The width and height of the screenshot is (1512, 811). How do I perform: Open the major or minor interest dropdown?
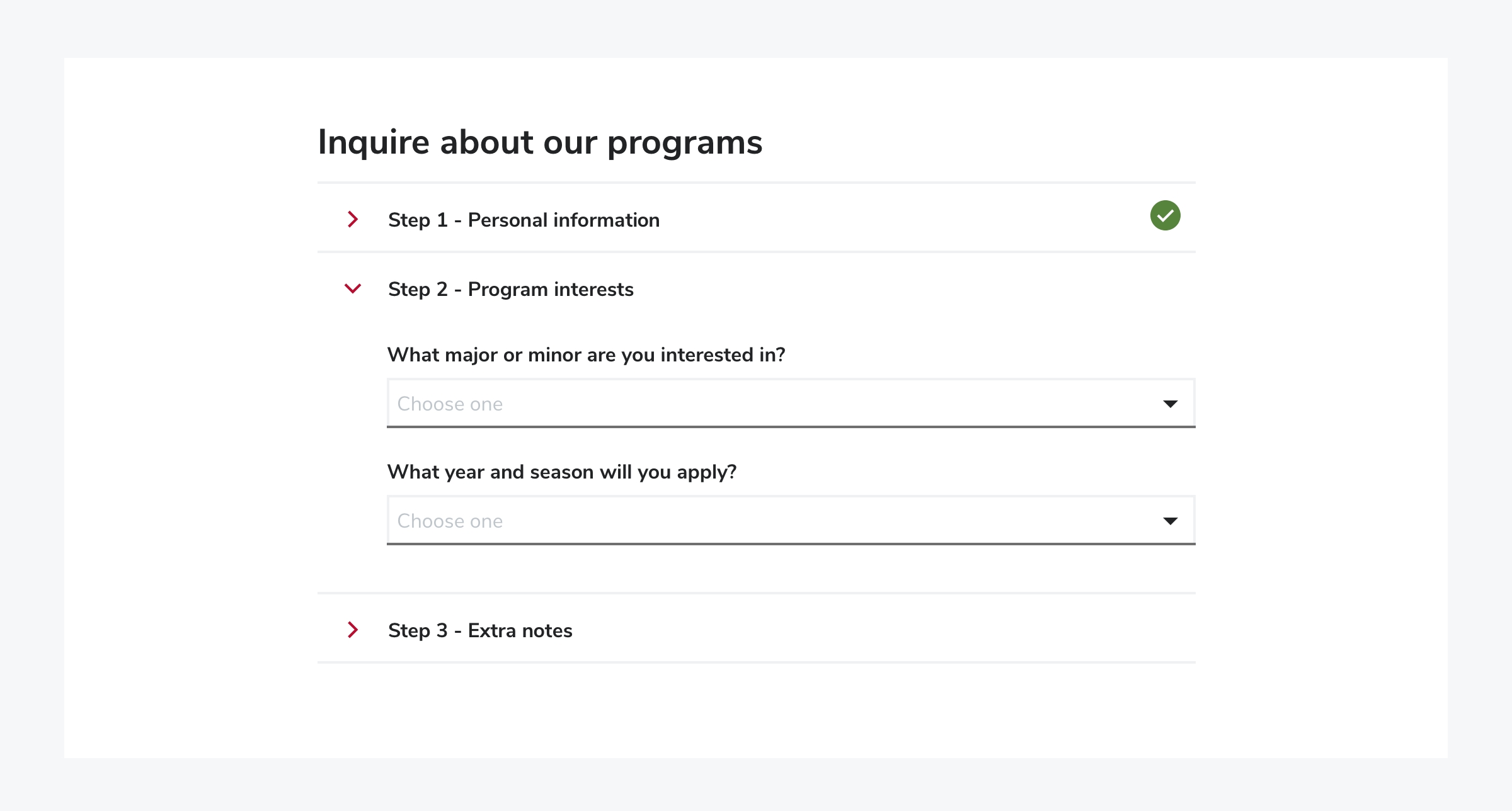pyautogui.click(x=791, y=403)
